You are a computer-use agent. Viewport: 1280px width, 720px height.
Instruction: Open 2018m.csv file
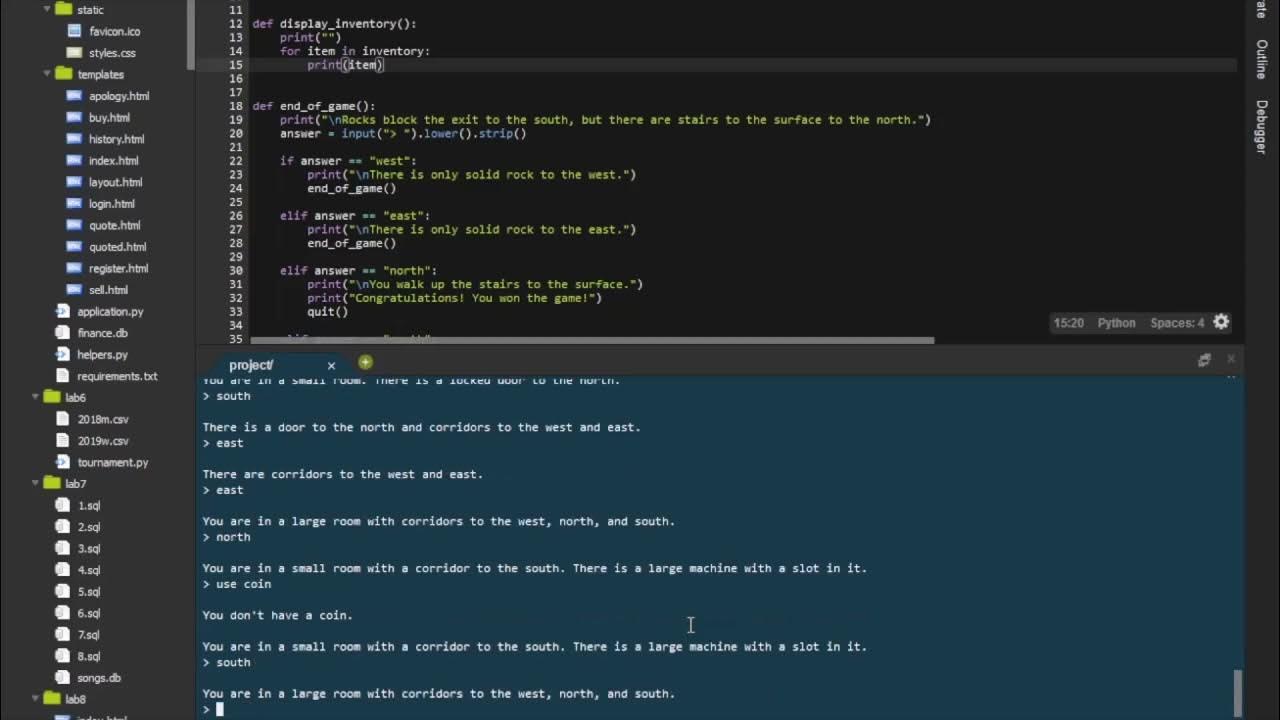(103, 420)
